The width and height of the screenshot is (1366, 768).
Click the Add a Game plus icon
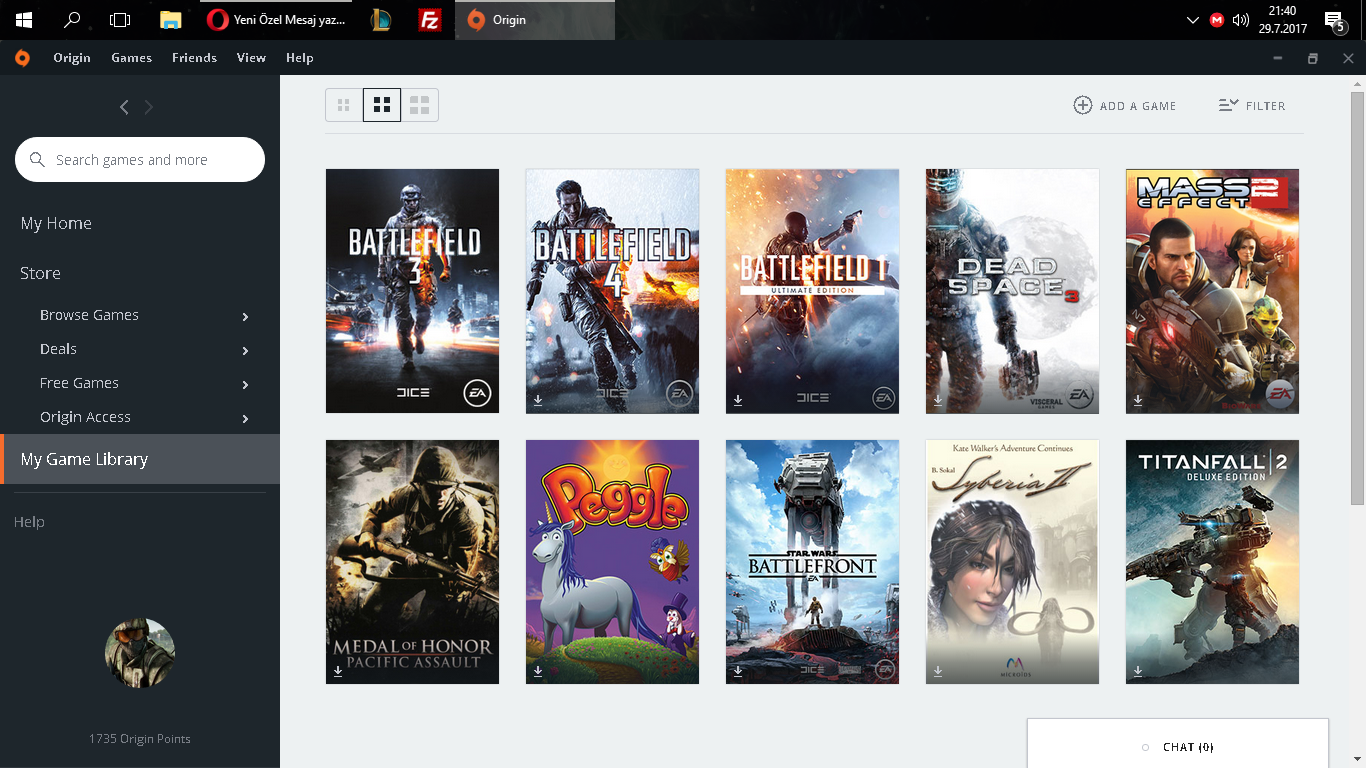(x=1083, y=105)
